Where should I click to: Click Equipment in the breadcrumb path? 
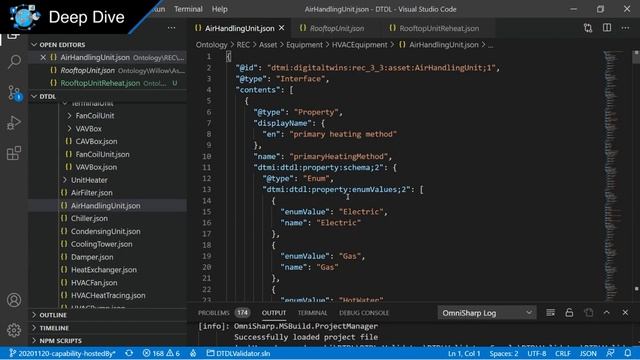point(304,45)
